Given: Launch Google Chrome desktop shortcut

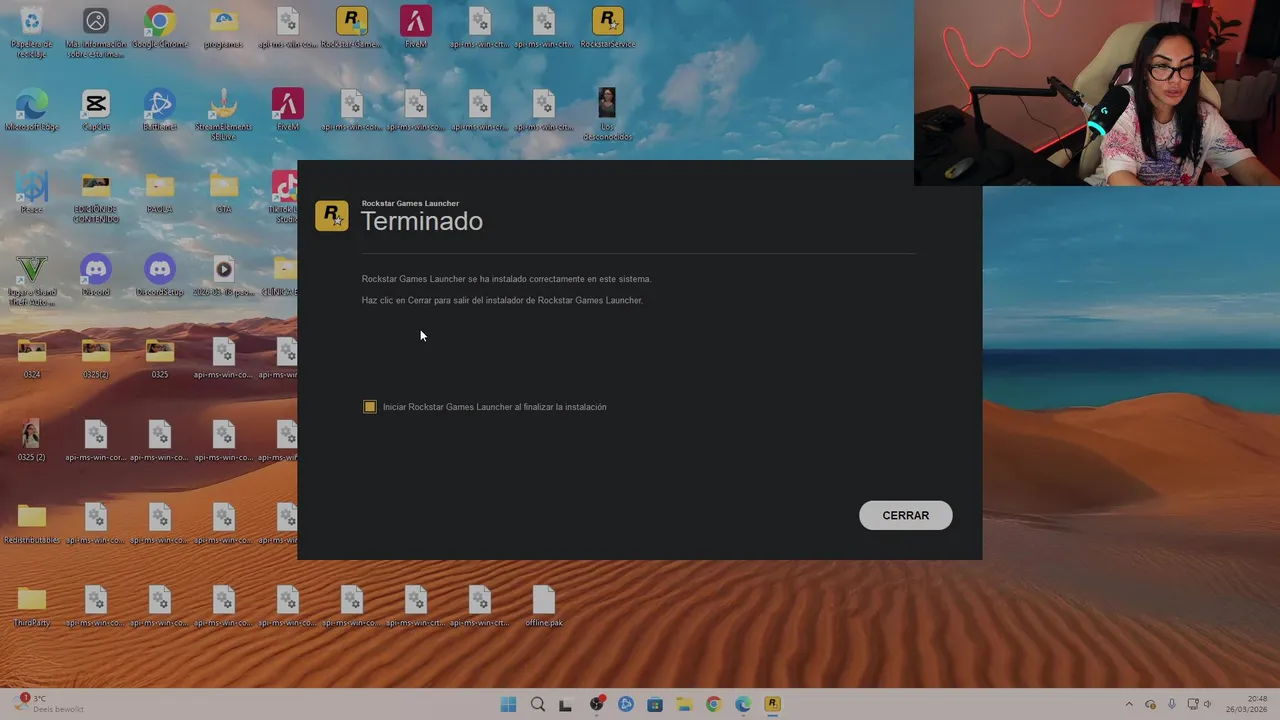Looking at the screenshot, I should tap(160, 28).
